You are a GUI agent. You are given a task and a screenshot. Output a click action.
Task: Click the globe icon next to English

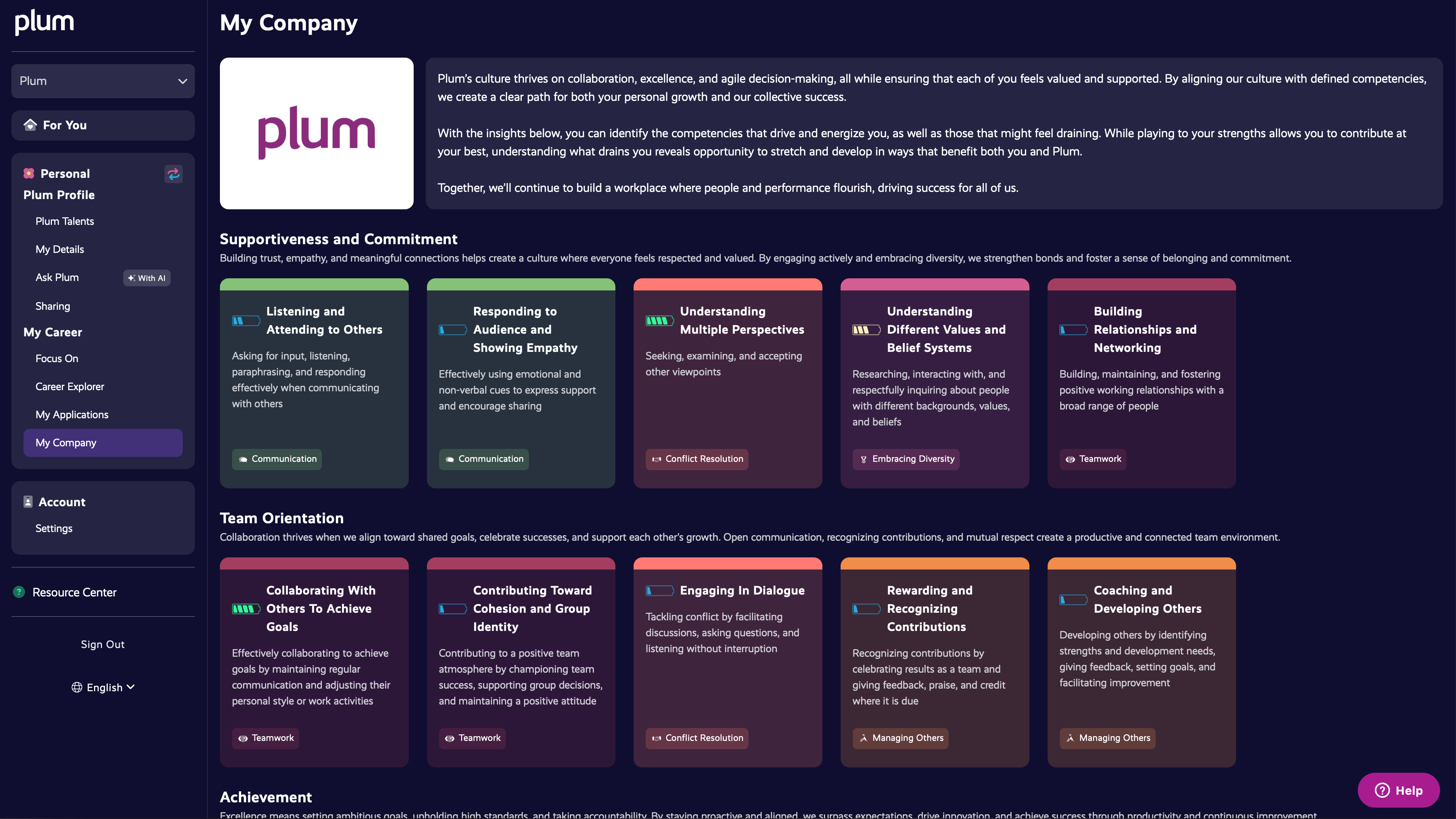(x=77, y=687)
